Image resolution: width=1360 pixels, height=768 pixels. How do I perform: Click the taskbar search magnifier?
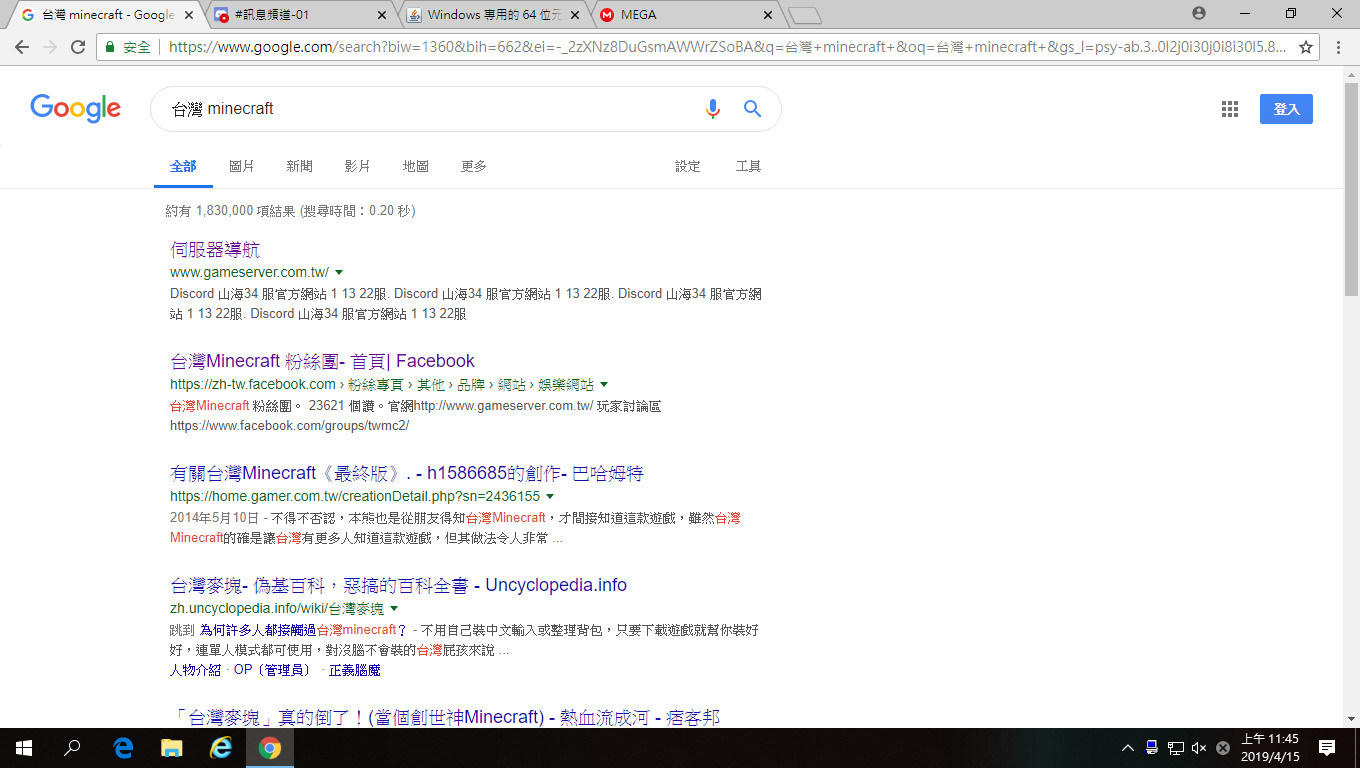point(72,748)
